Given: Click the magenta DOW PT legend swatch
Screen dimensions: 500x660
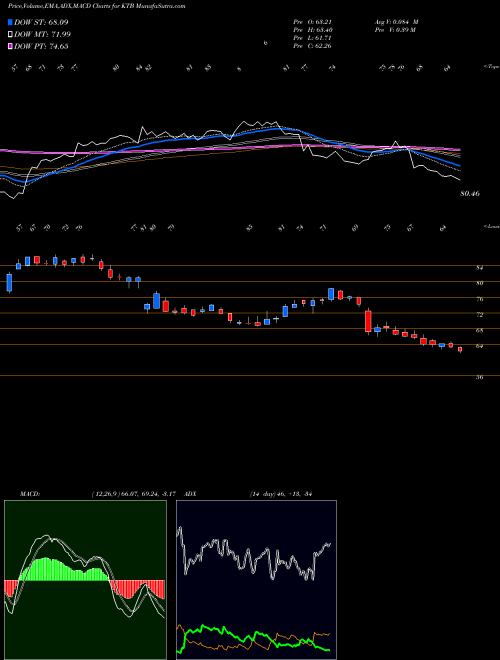Looking at the screenshot, I should click(x=10, y=46).
